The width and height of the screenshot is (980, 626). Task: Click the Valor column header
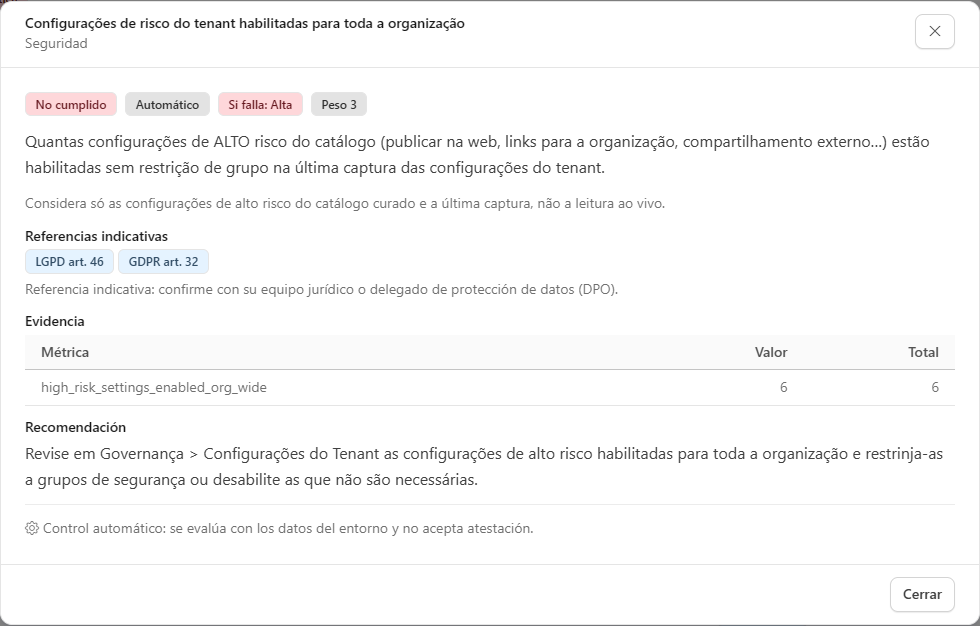coord(771,352)
